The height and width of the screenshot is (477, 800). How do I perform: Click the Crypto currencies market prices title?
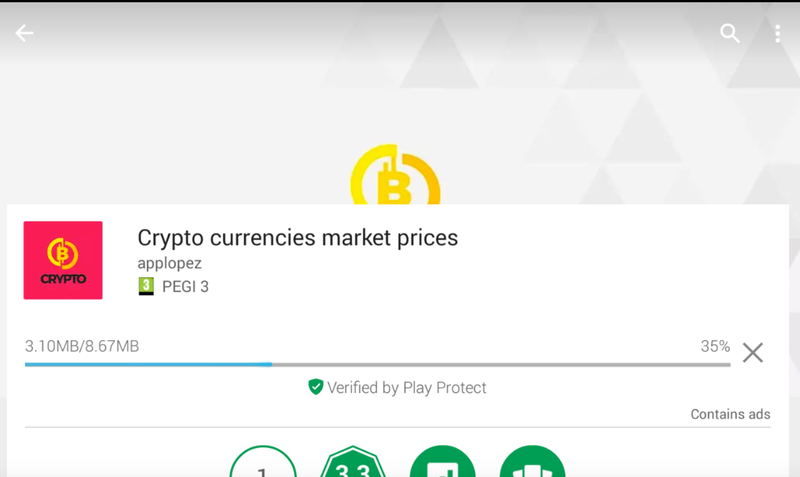point(297,238)
